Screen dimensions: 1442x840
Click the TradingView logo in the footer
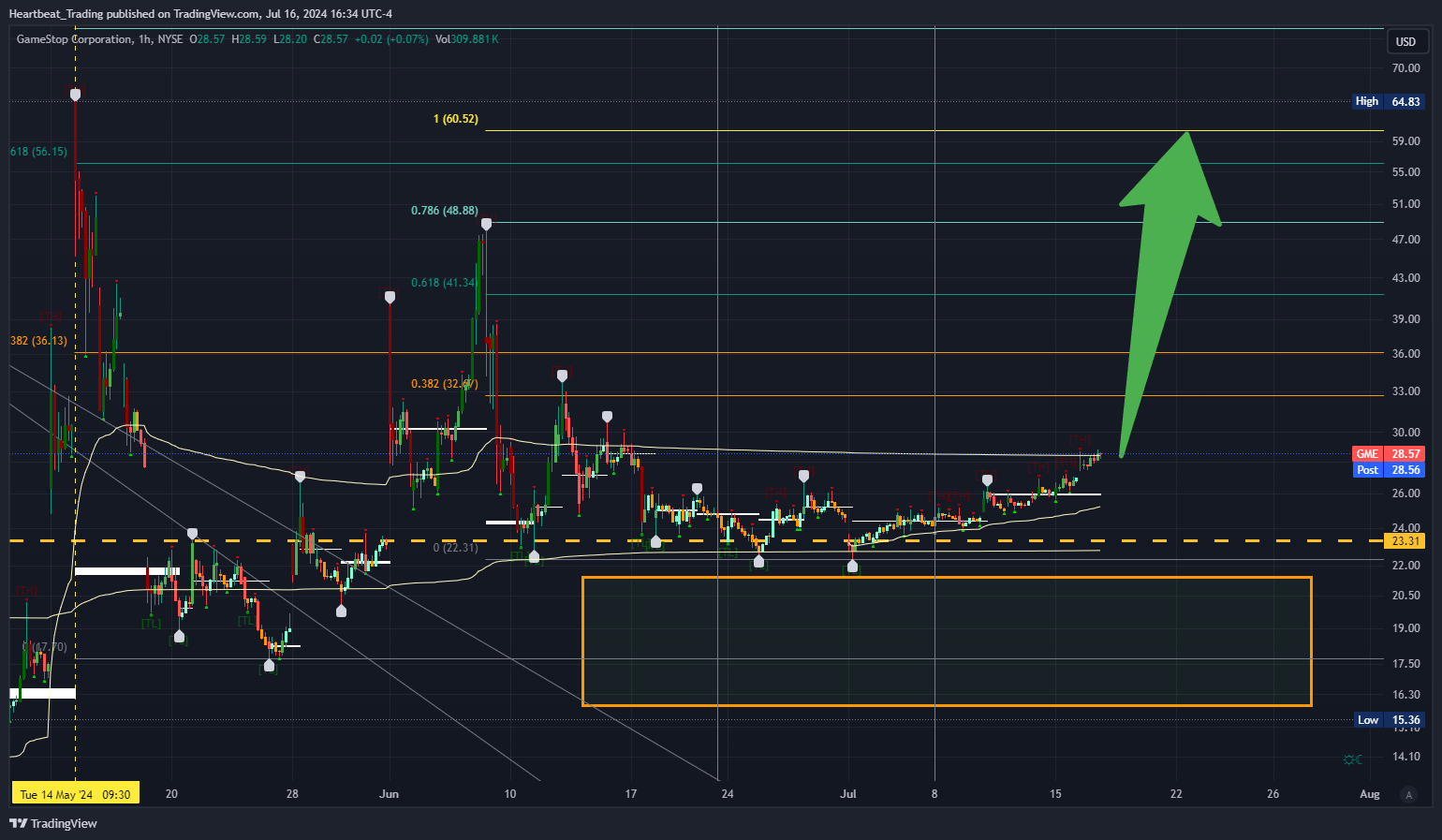[53, 823]
